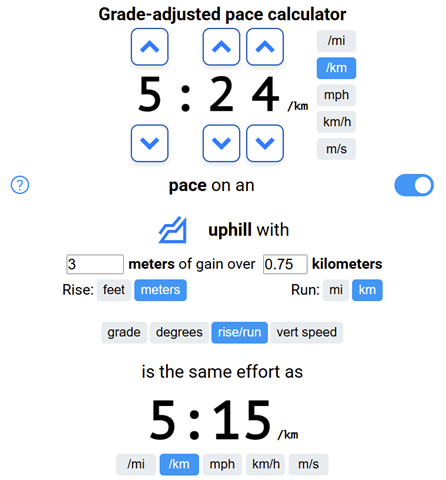Image resolution: width=446 pixels, height=480 pixels.
Task: Decrease tens of seconds with down arrow
Action: tap(221, 143)
